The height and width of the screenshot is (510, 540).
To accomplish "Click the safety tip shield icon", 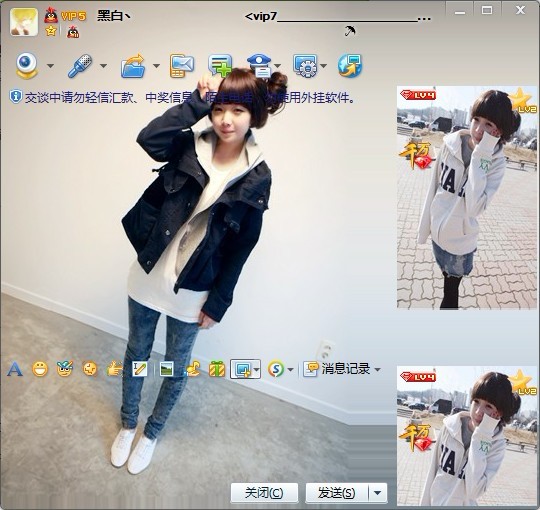I will 15,97.
